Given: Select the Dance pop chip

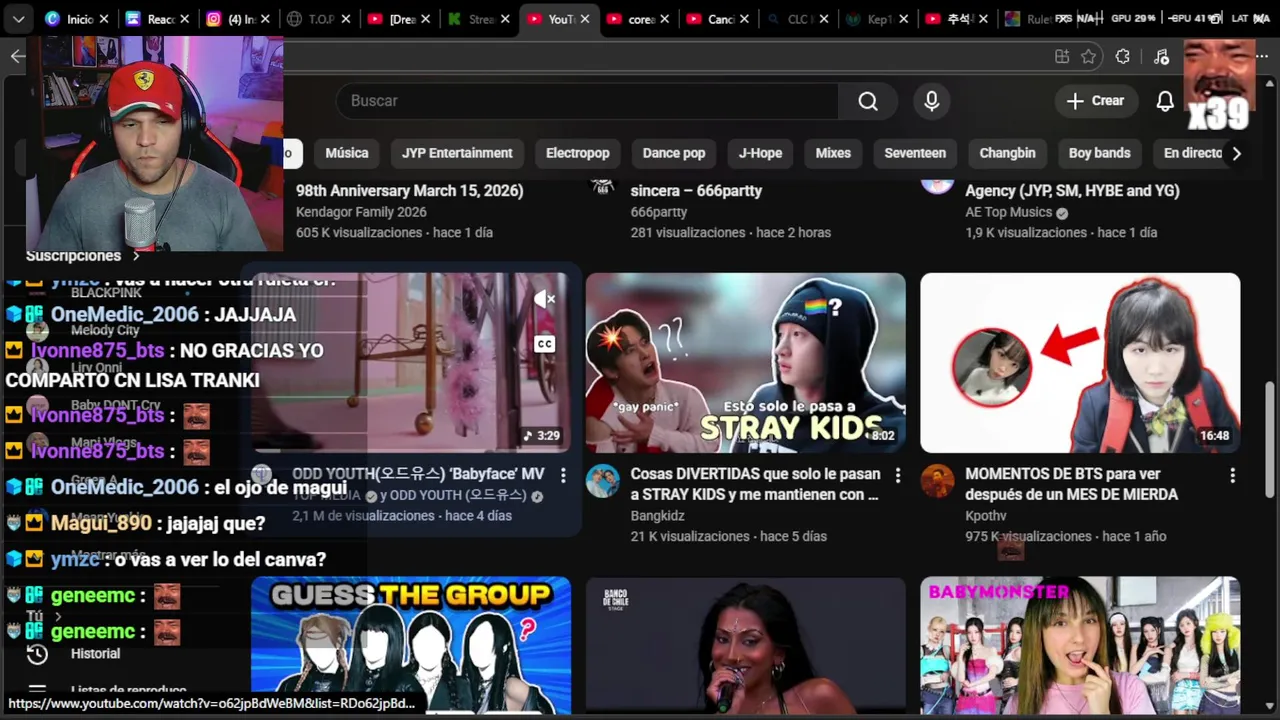Looking at the screenshot, I should [674, 153].
